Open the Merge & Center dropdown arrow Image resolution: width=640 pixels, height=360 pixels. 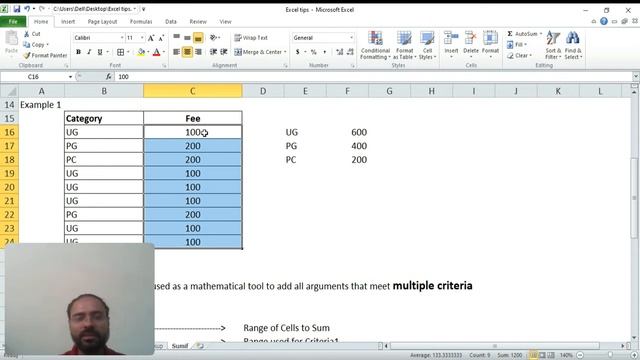click(285, 52)
